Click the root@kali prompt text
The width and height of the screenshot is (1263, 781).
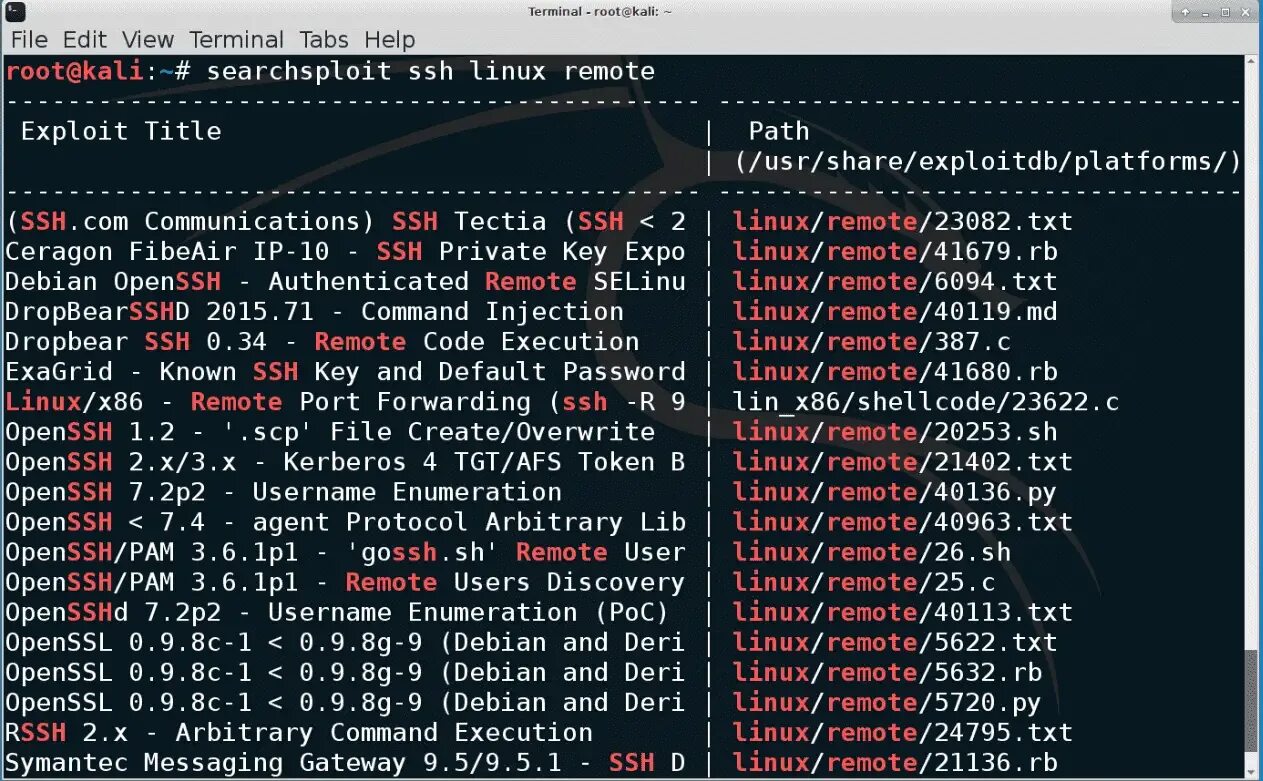click(75, 72)
